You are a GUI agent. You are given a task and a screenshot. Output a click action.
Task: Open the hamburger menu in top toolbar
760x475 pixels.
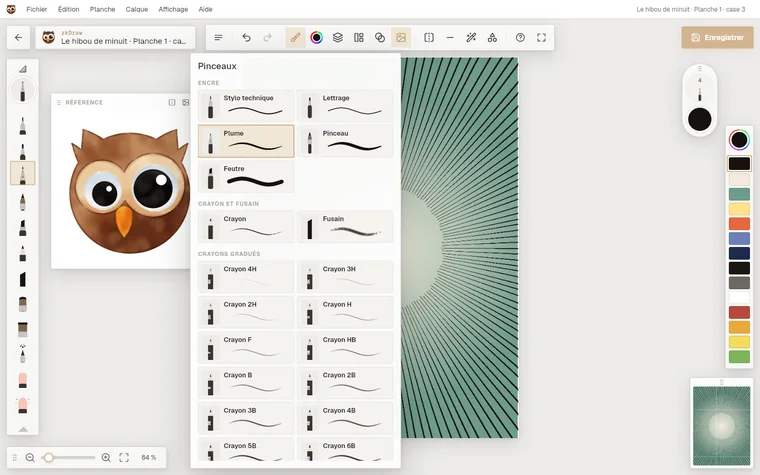[218, 37]
